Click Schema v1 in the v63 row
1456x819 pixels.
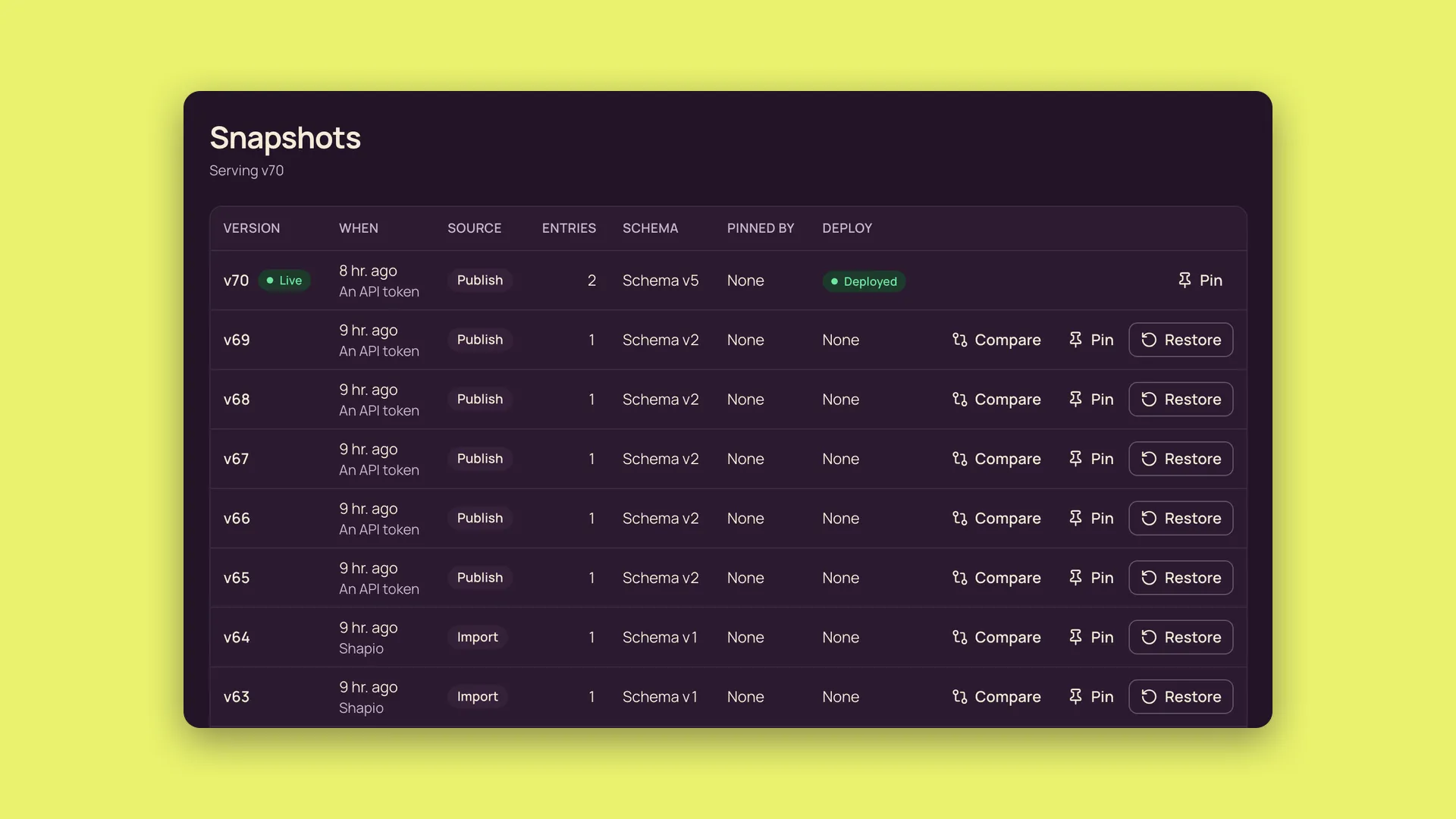660,697
